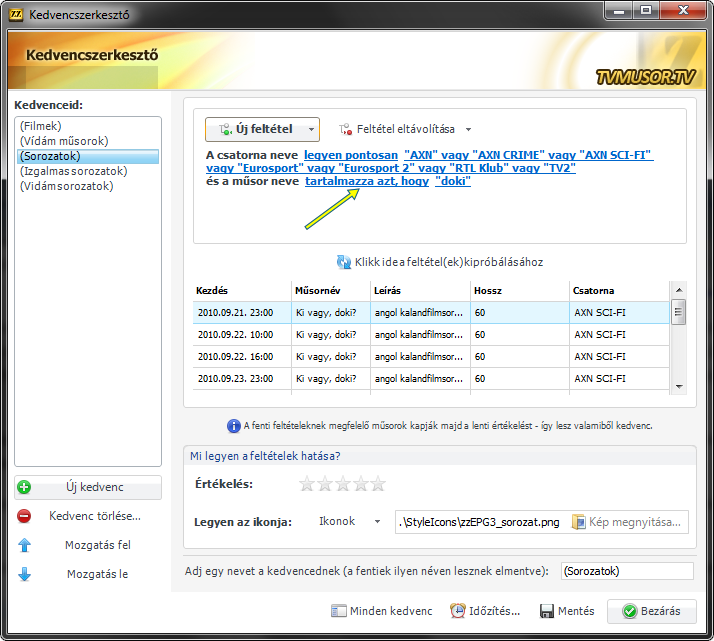This screenshot has height=641, width=714.
Task: Click the blue down arrow Mozgatás le
Action: (x=25, y=574)
